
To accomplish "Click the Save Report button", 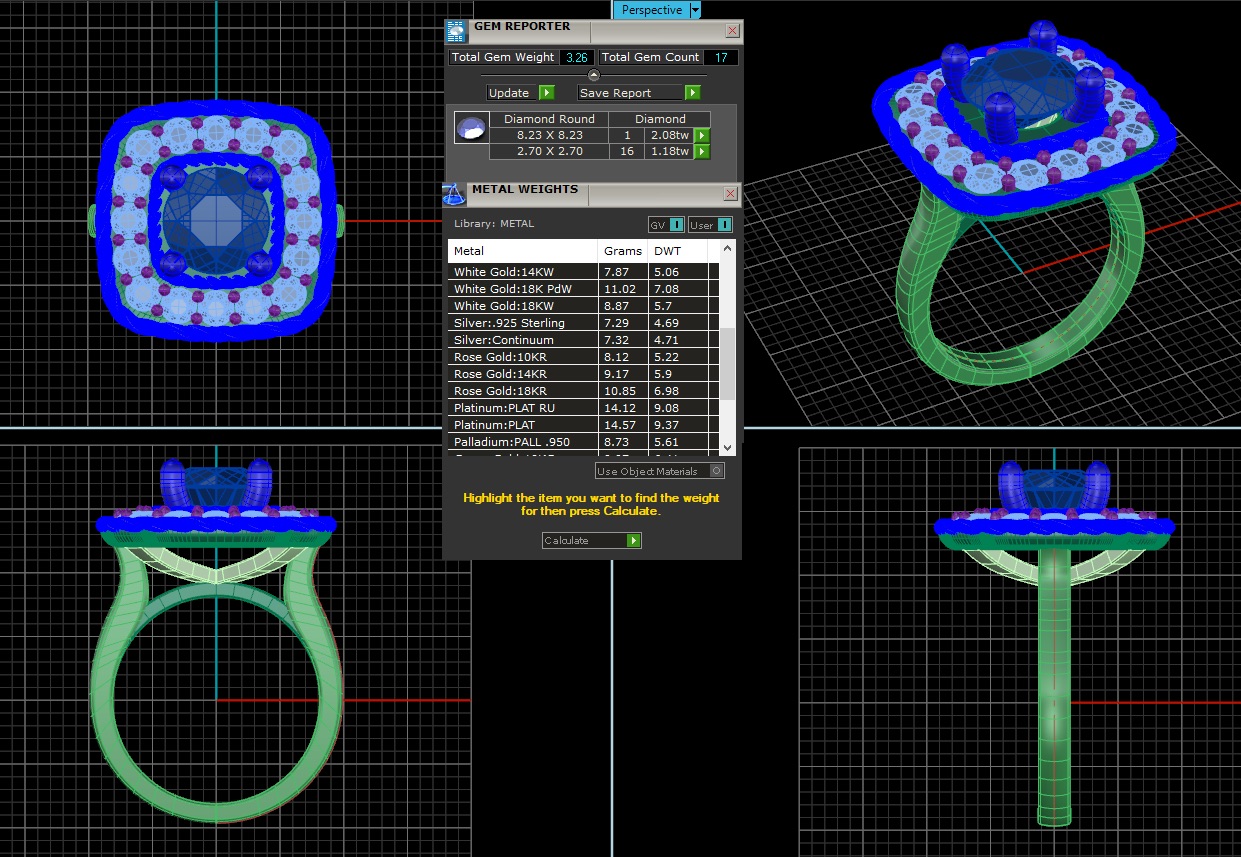I will coord(639,93).
